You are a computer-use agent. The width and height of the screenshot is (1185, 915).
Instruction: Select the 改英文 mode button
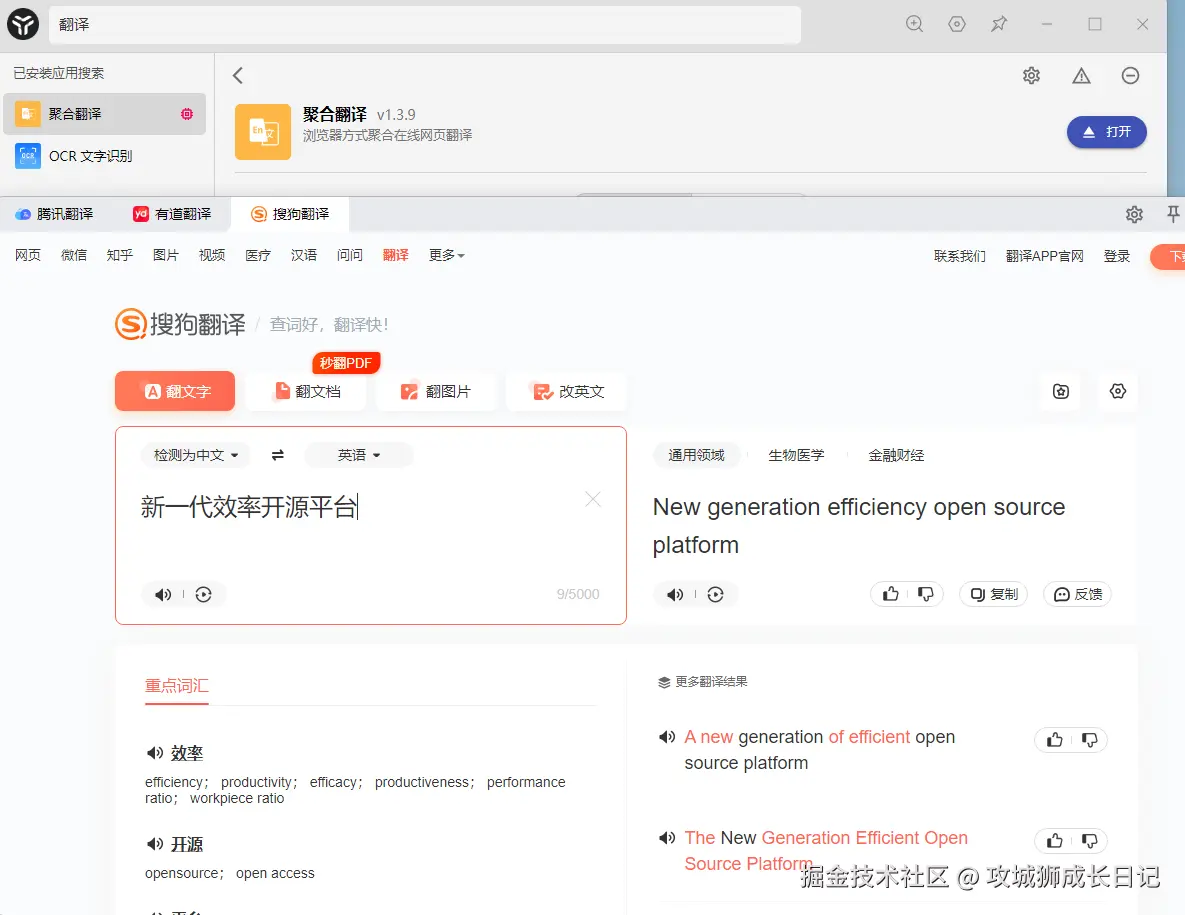coord(567,391)
